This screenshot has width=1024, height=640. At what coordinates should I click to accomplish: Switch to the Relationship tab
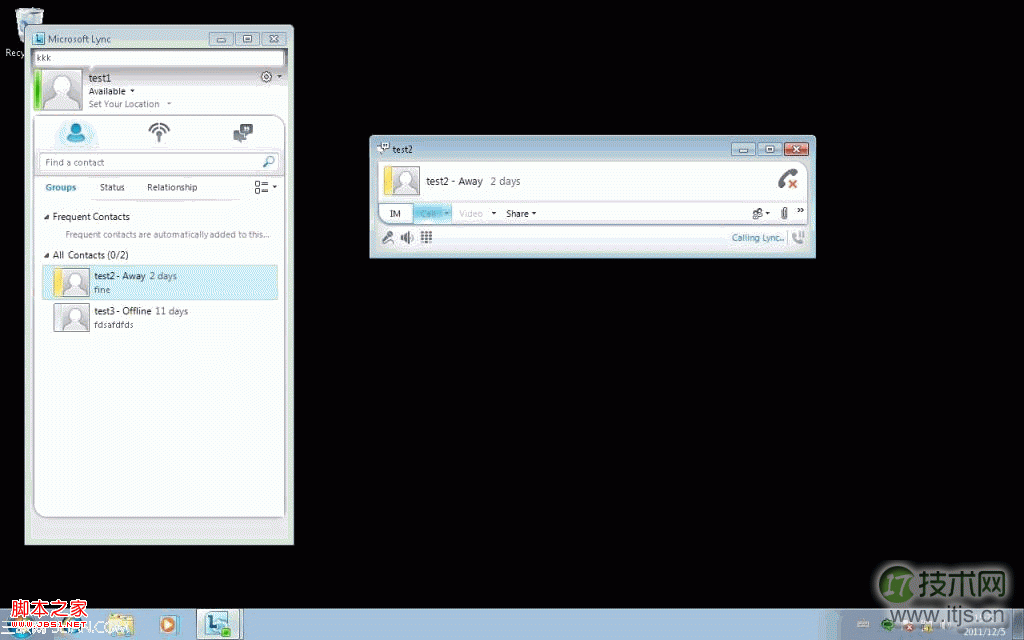pyautogui.click(x=171, y=187)
